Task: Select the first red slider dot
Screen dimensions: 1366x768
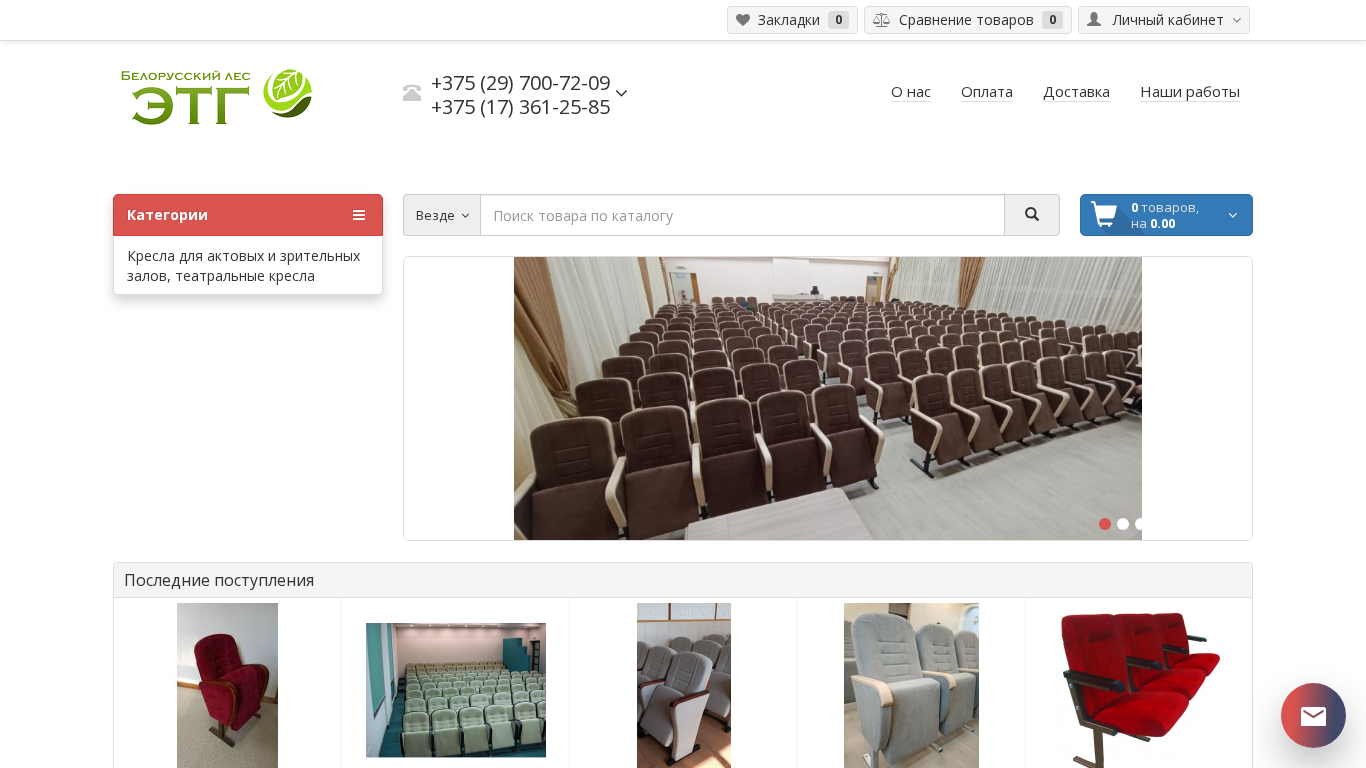Action: (x=1105, y=524)
